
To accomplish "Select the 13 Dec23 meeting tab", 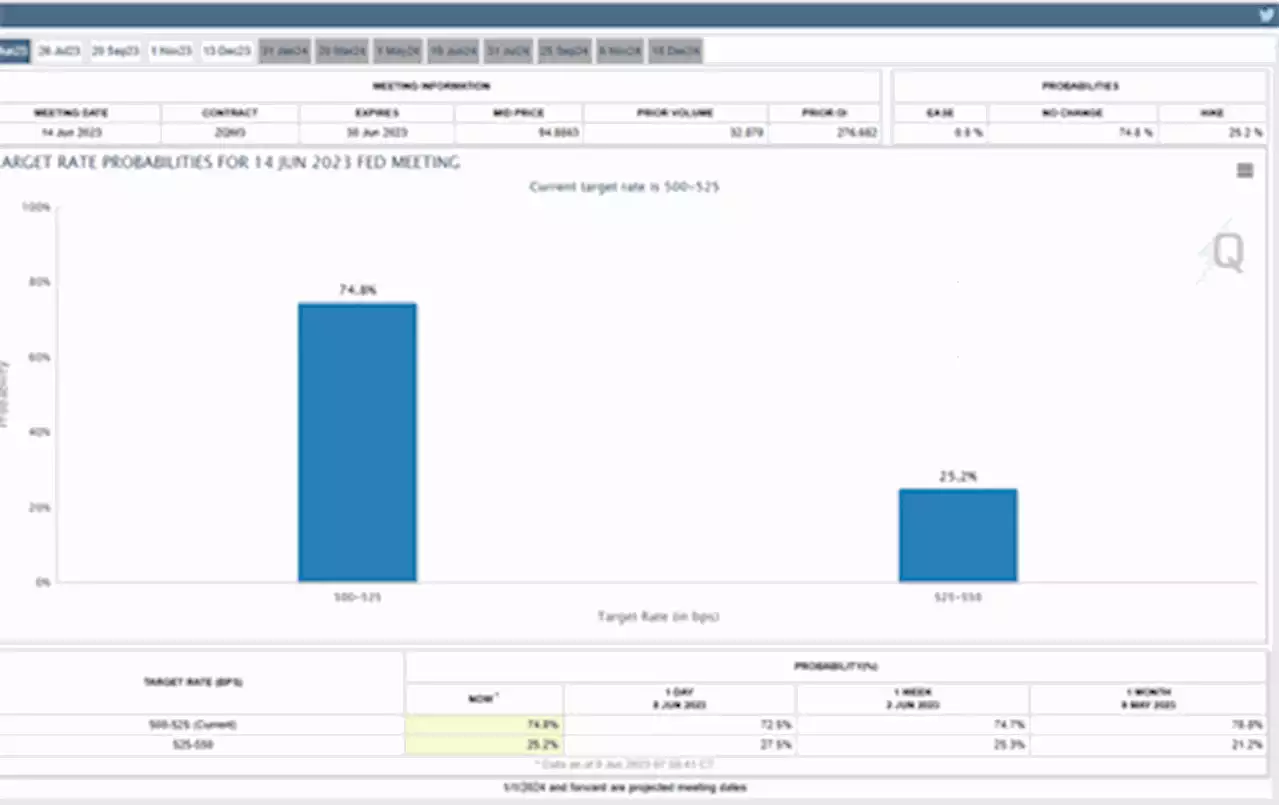I will pyautogui.click(x=227, y=51).
